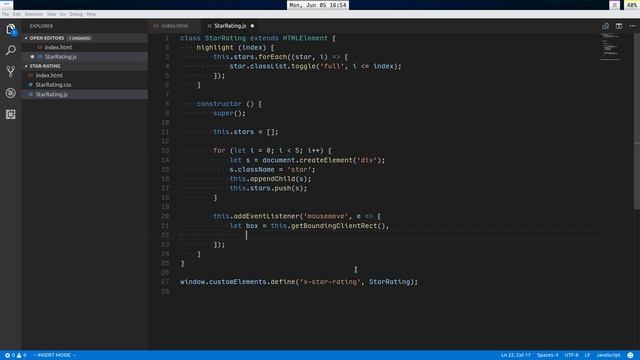640x360 pixels.
Task: Open the Search view in the activity bar
Action: 11,50
